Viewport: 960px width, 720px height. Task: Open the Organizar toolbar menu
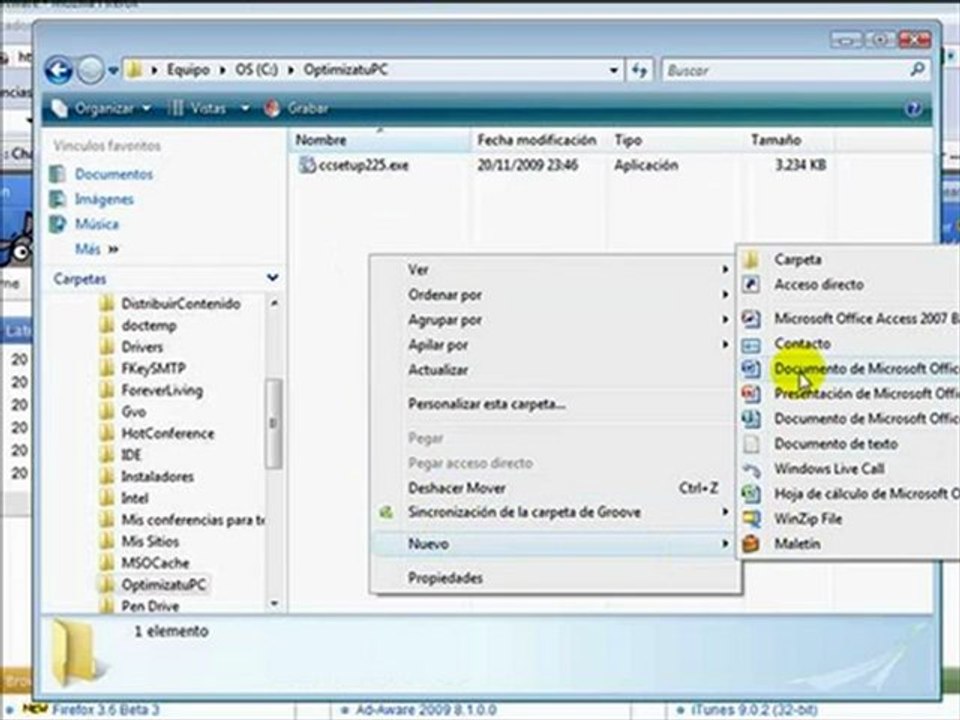[x=102, y=108]
